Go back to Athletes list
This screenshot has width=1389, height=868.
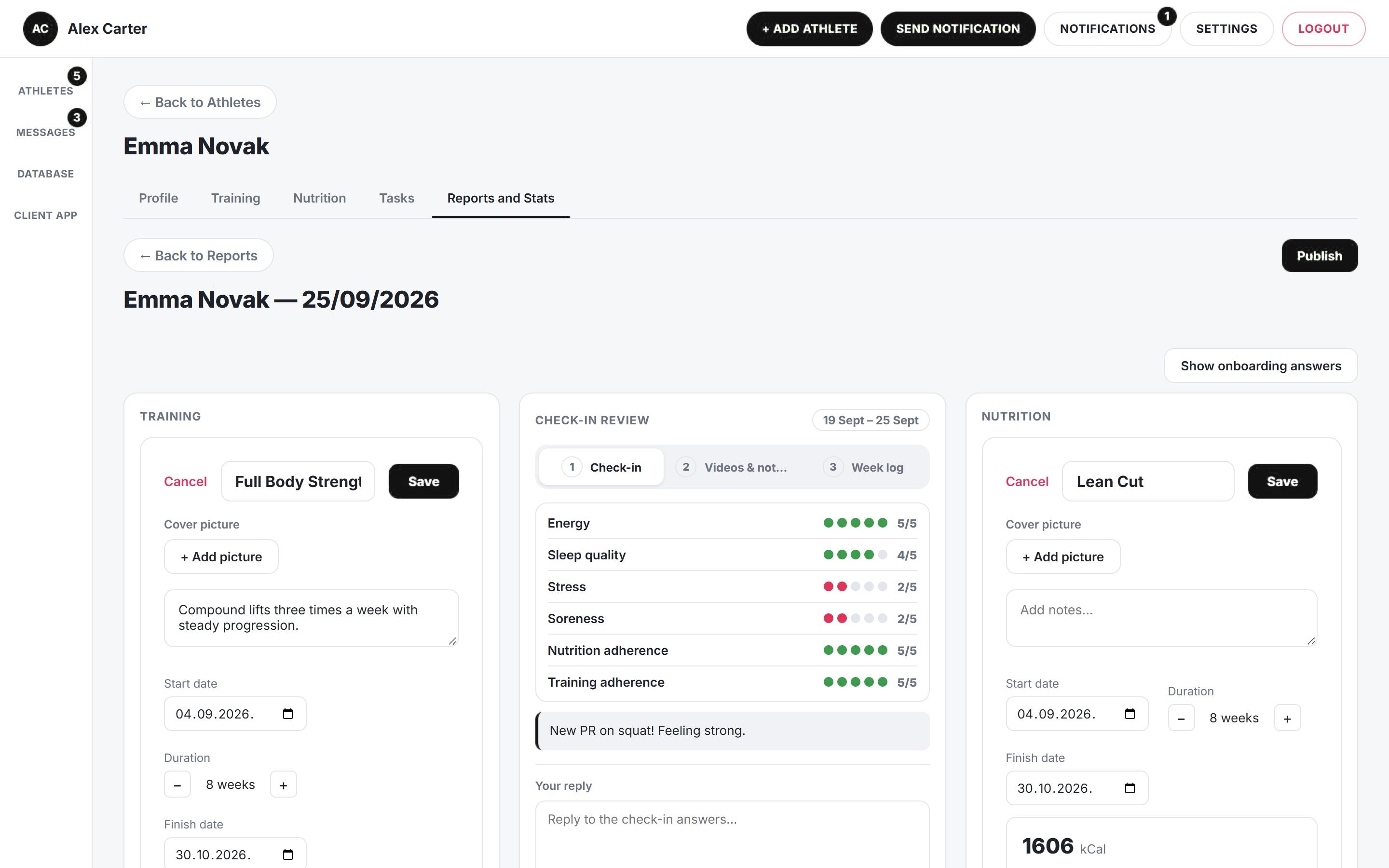(200, 102)
